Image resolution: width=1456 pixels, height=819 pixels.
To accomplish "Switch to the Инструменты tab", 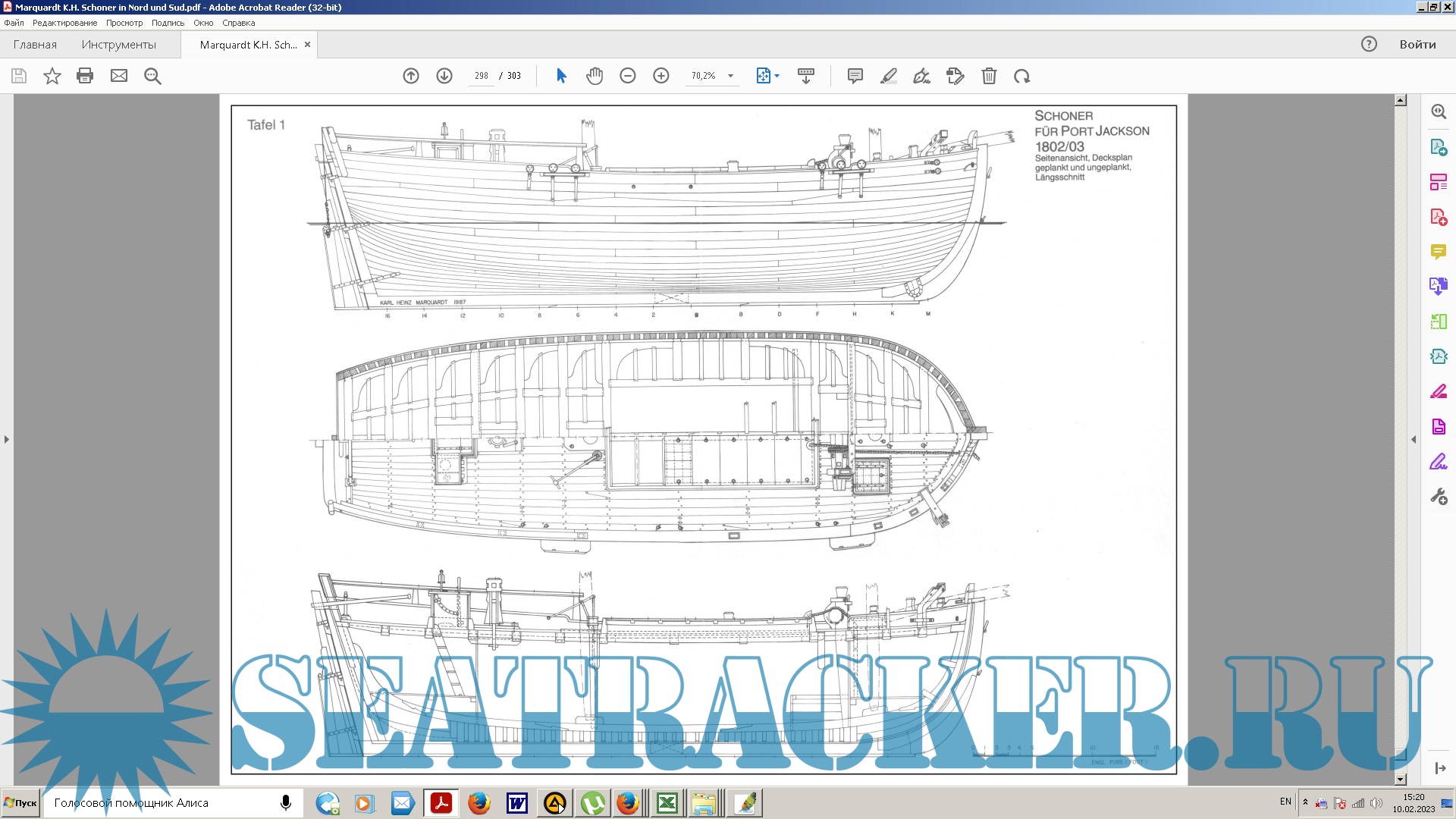I will pos(118,45).
